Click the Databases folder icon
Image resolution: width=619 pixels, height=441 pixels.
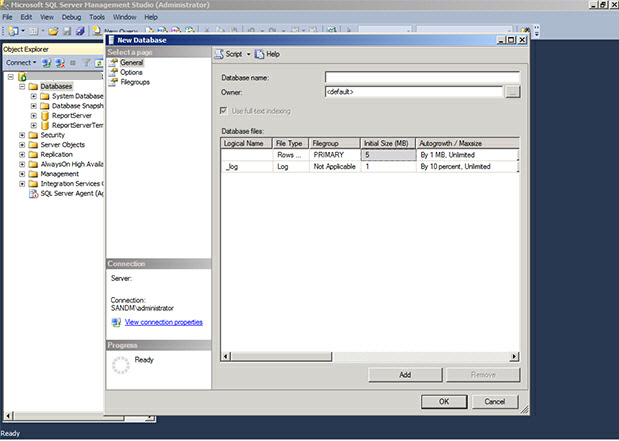[34, 86]
